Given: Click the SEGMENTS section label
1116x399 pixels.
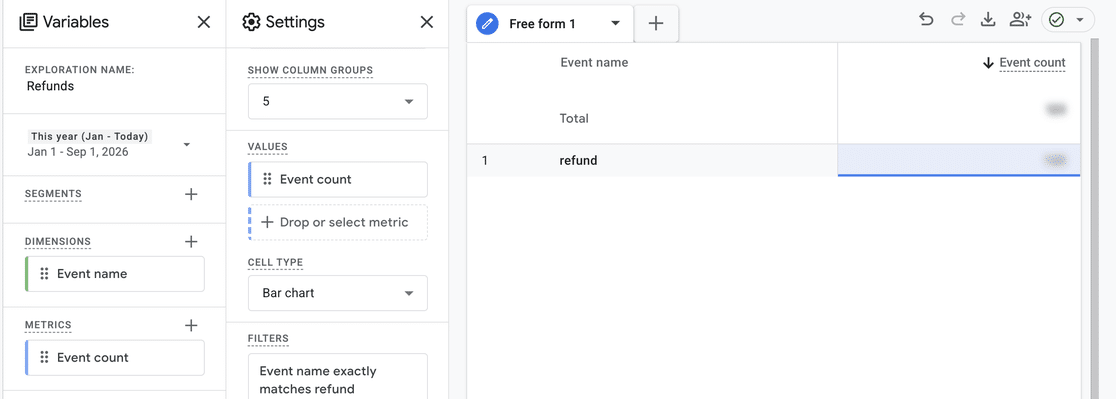Looking at the screenshot, I should coord(53,193).
